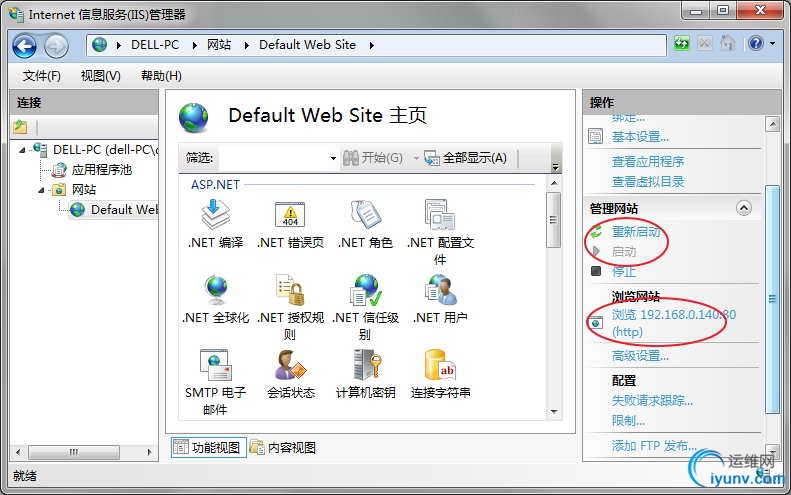
Task: Collapse the 管理网站 section chevron
Action: click(744, 208)
